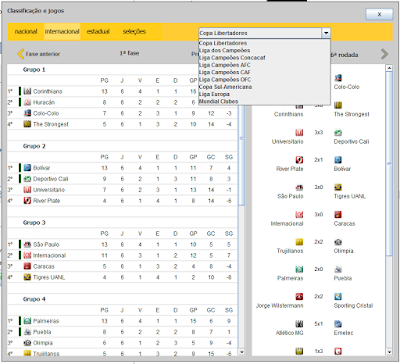Switch to the estadual tab
400x364 pixels.
click(x=98, y=32)
